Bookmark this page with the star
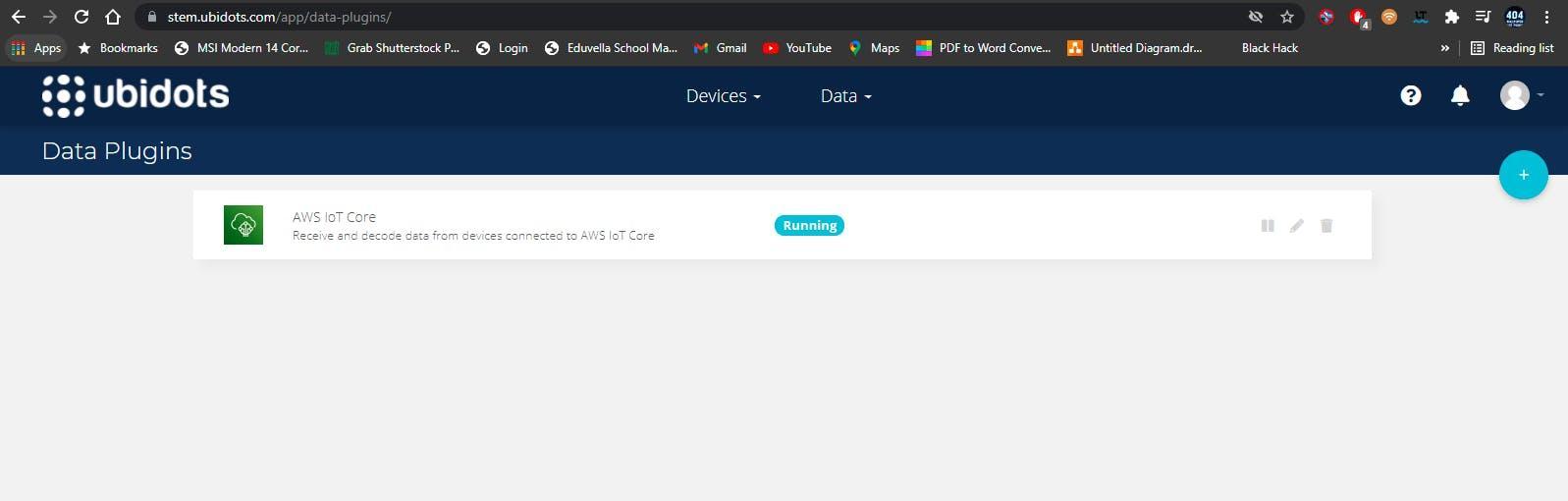 1286,17
